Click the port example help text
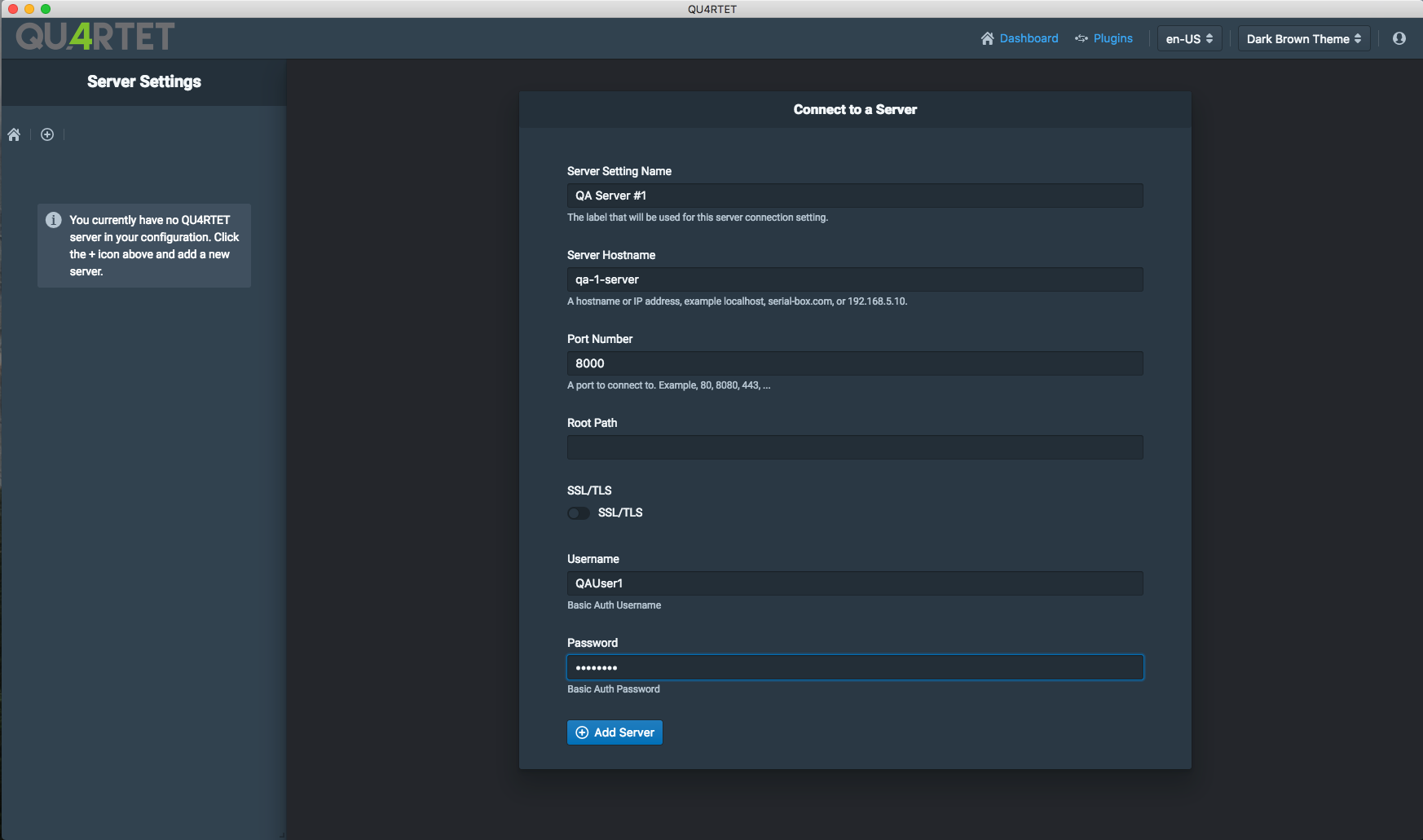This screenshot has height=840, width=1423. 668,385
